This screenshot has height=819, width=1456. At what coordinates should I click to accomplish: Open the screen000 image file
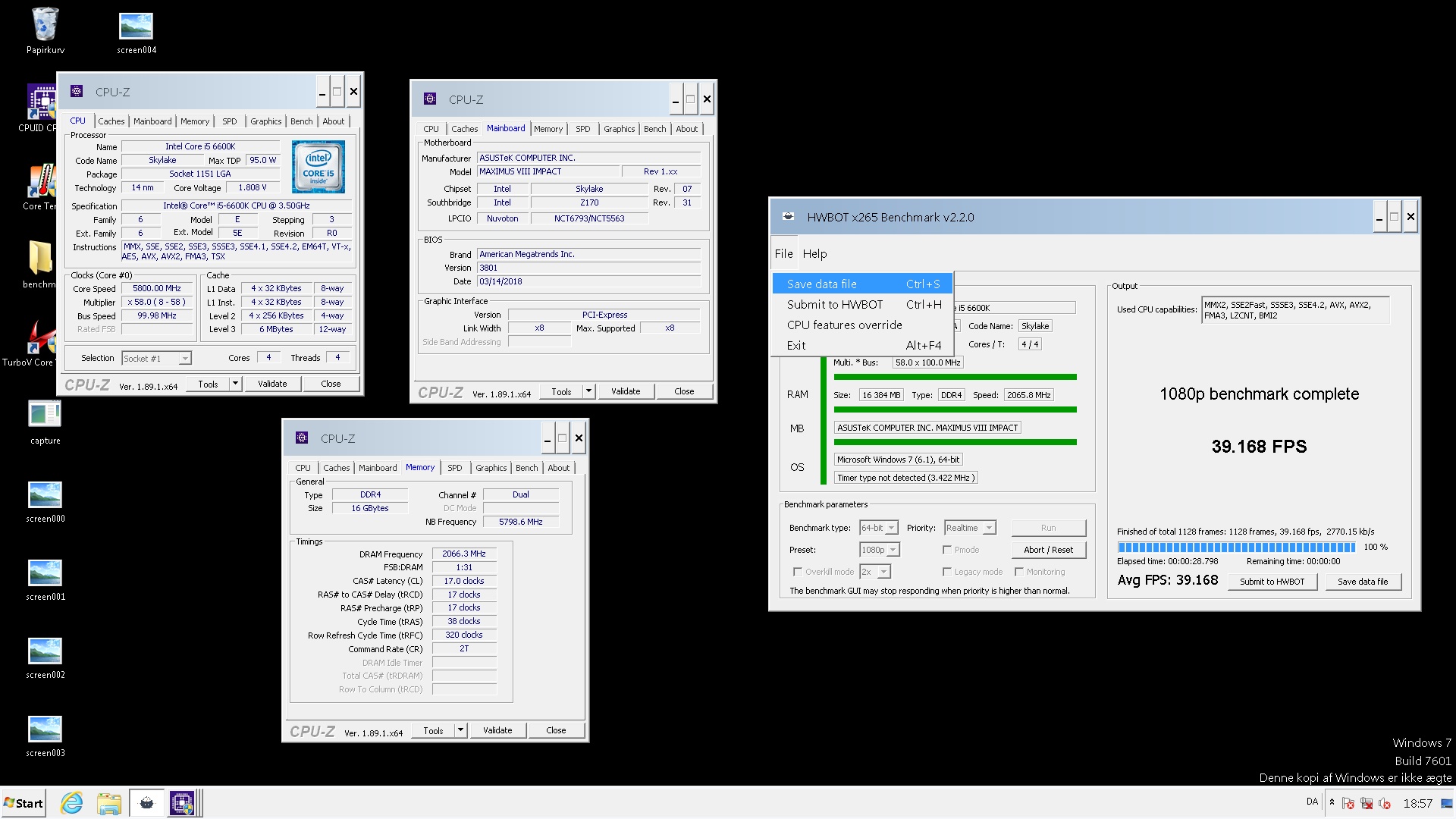pos(45,500)
